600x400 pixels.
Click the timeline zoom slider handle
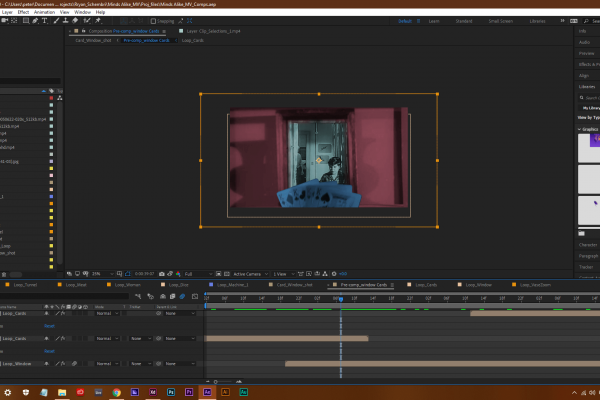coord(215,382)
